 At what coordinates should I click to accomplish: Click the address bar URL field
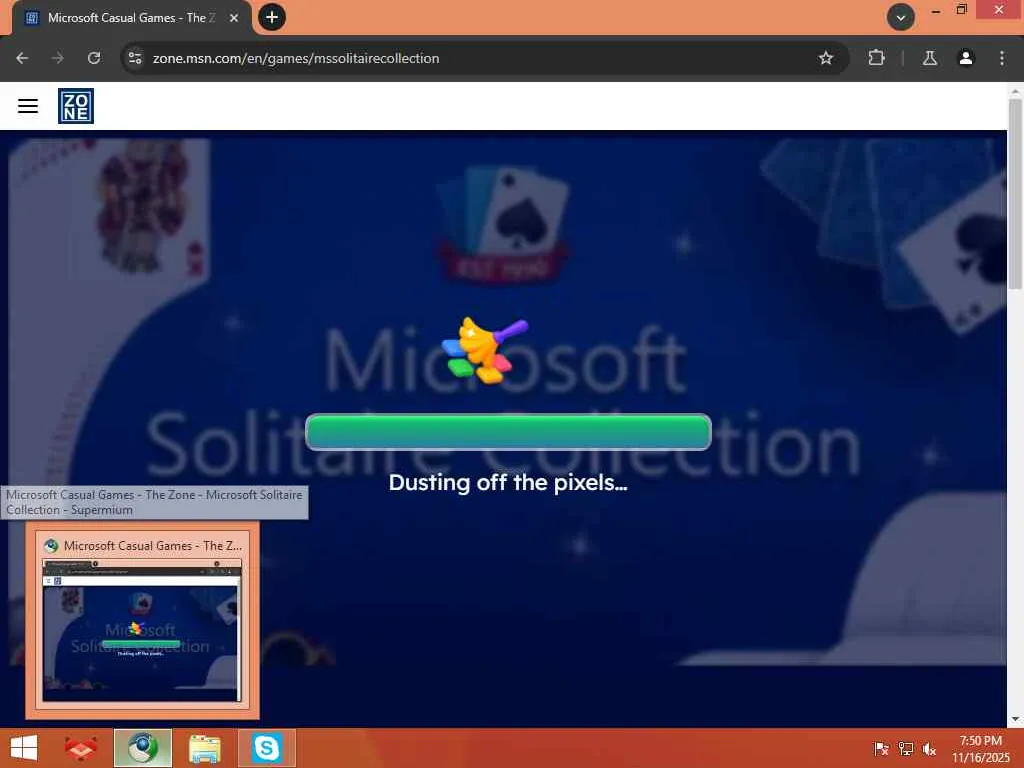483,58
